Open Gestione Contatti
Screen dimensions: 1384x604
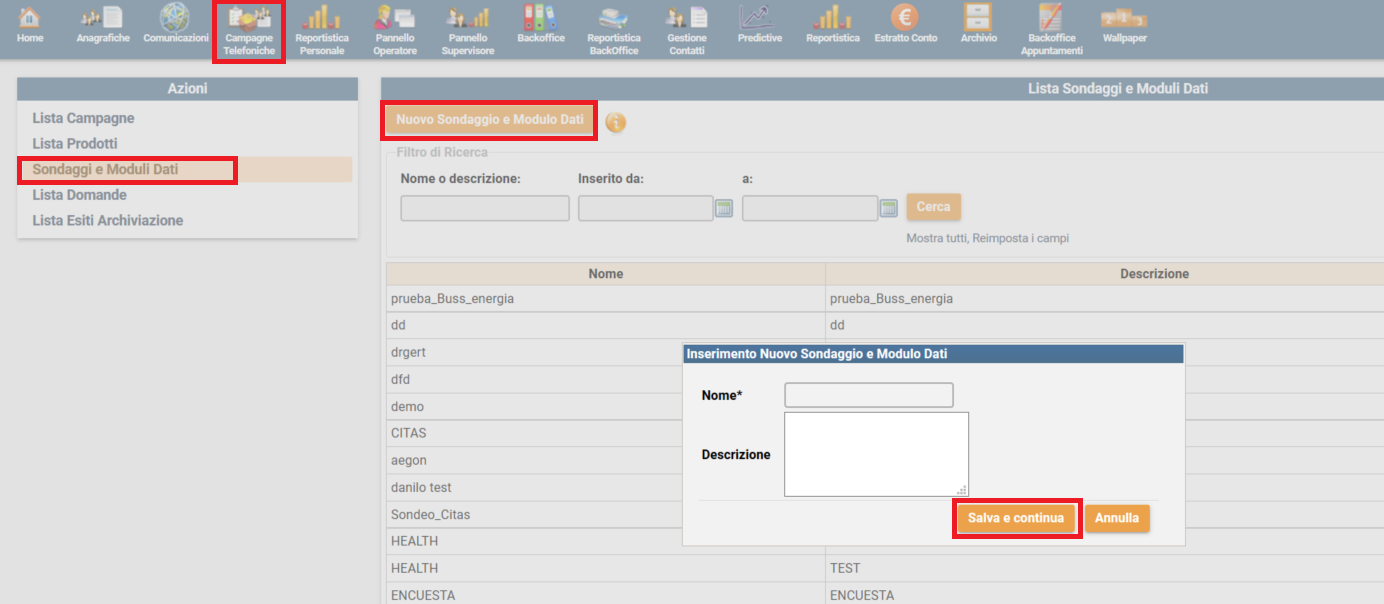point(687,31)
